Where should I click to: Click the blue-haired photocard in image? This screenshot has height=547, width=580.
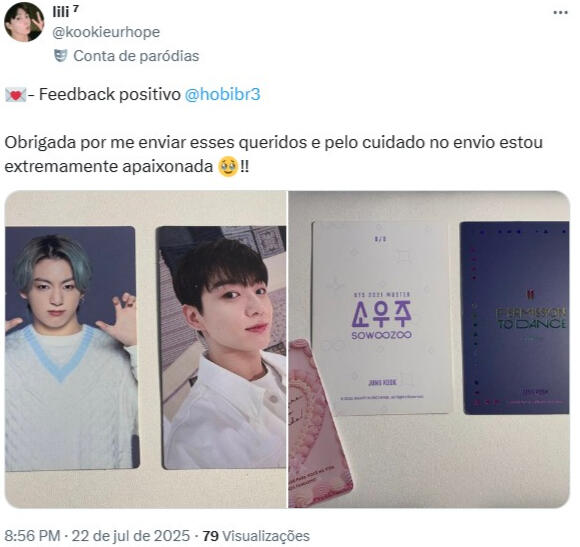[x=70, y=348]
